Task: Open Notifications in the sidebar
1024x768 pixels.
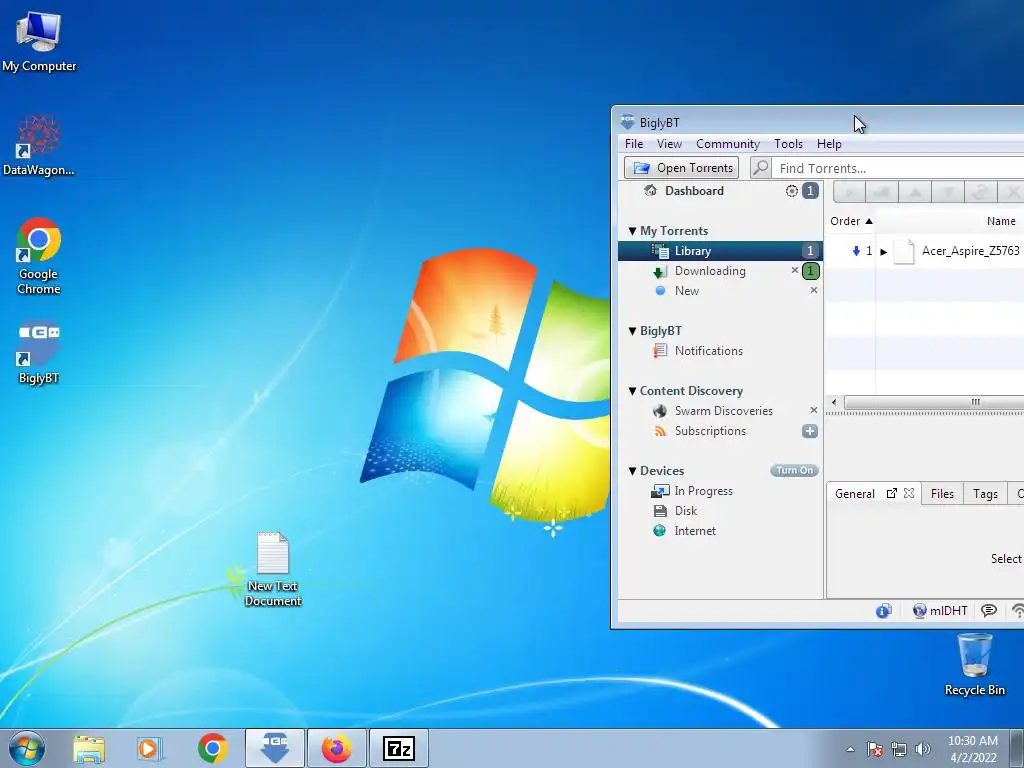Action: point(708,351)
